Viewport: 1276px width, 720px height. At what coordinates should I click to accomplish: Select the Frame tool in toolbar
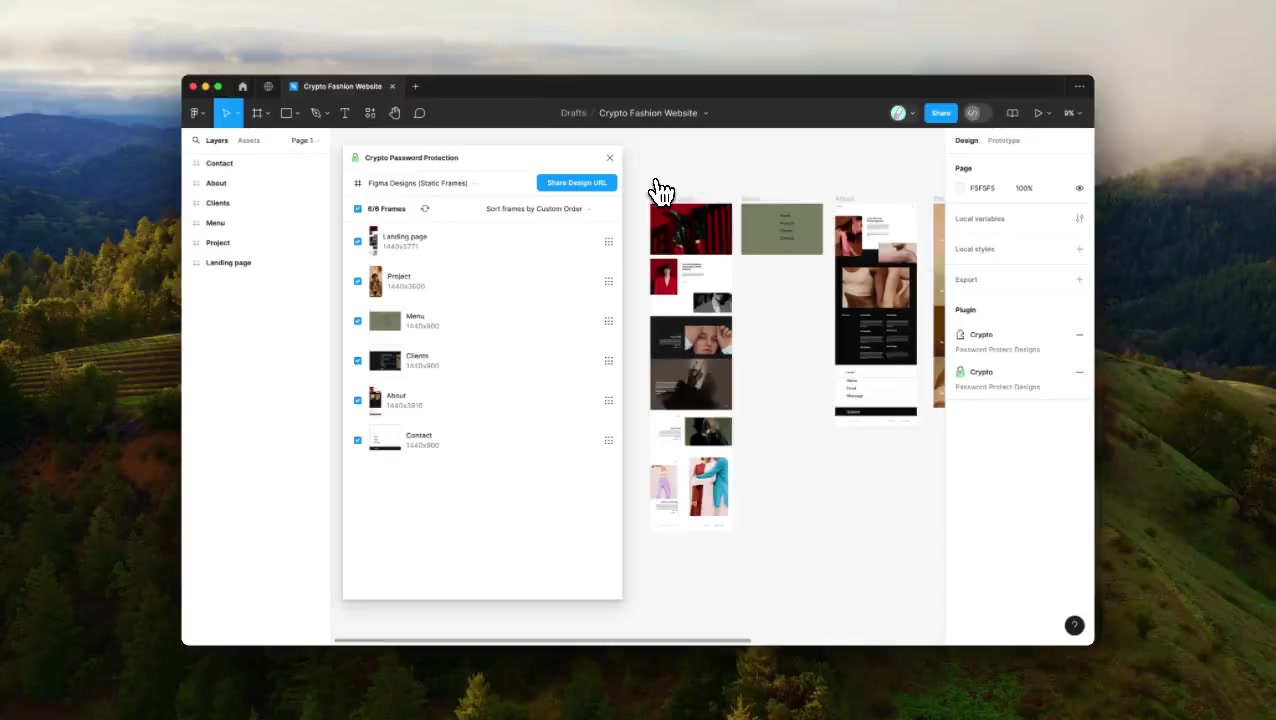coord(257,113)
